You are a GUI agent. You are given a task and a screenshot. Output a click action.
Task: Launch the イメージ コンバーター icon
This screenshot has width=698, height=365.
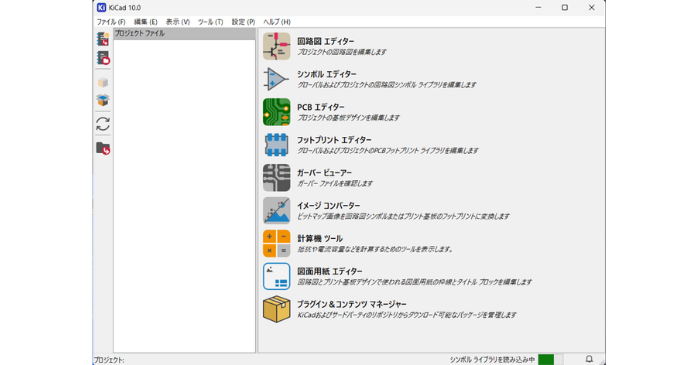pyautogui.click(x=276, y=211)
